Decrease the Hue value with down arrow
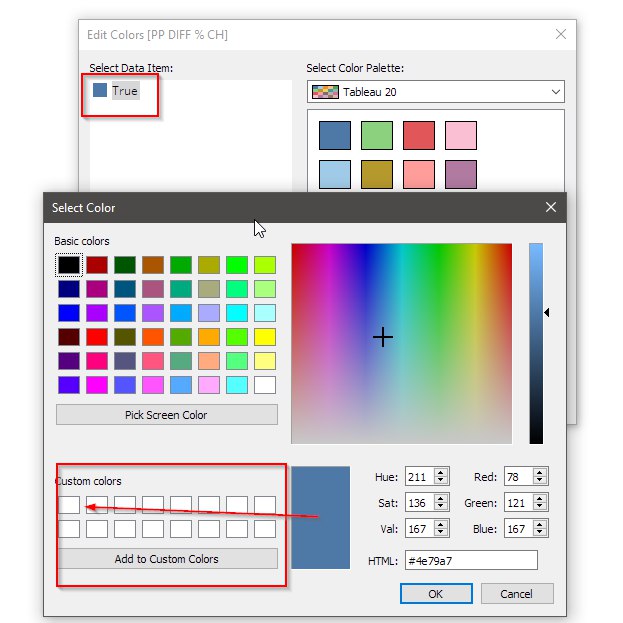The width and height of the screenshot is (623, 623). 441,480
